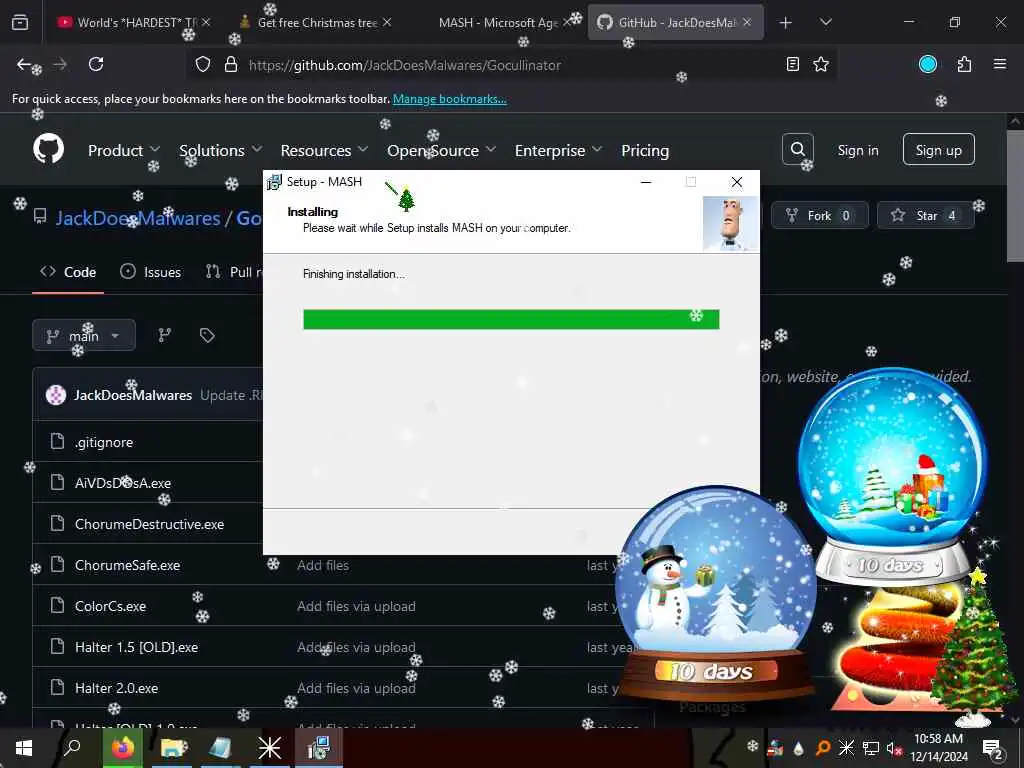Toggle reader view icon in address bar
This screenshot has height=768, width=1024.
click(x=793, y=64)
